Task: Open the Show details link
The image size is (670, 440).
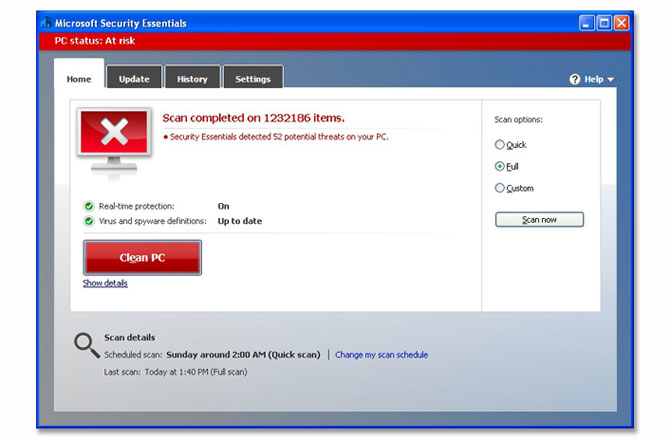Action: [x=105, y=283]
